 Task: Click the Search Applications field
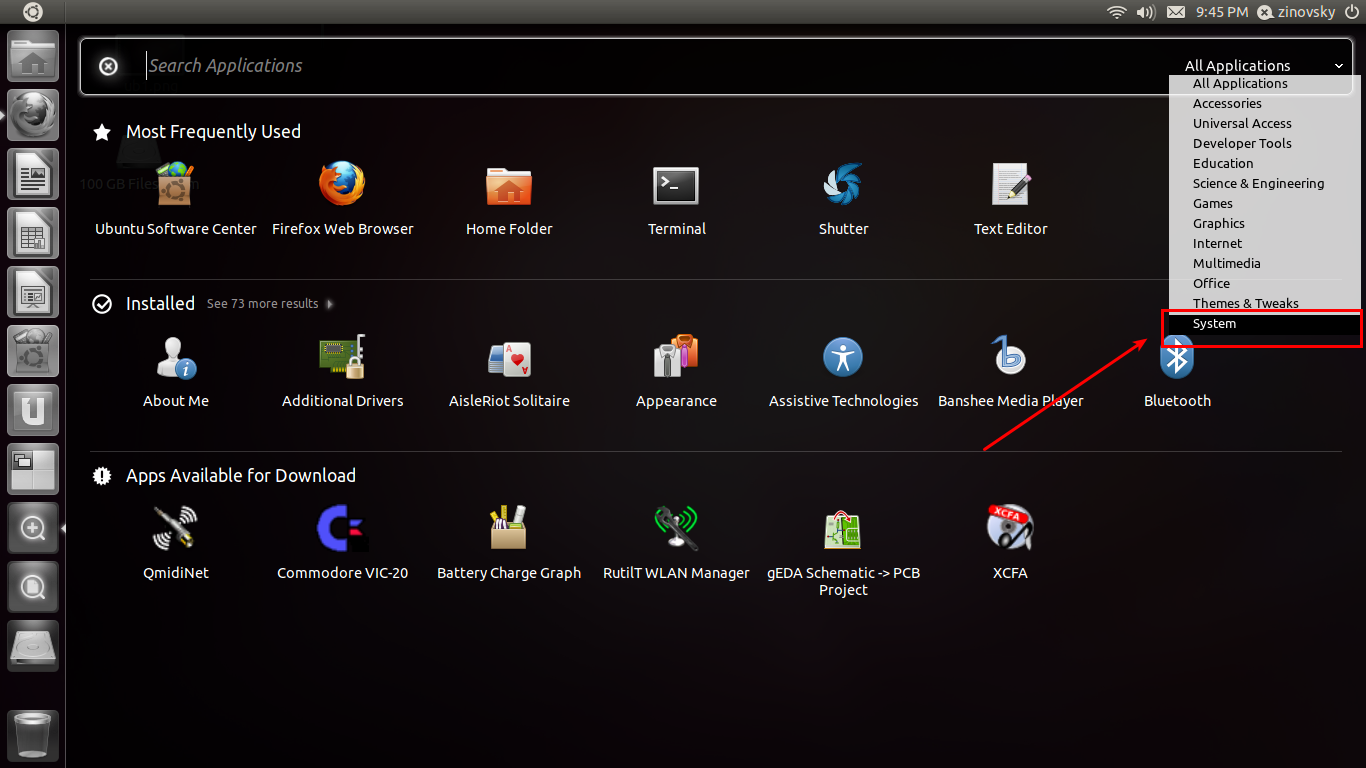640,66
